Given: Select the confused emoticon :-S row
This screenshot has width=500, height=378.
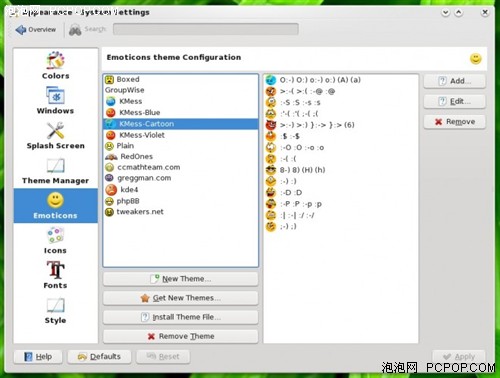Looking at the screenshot, I should (x=341, y=102).
